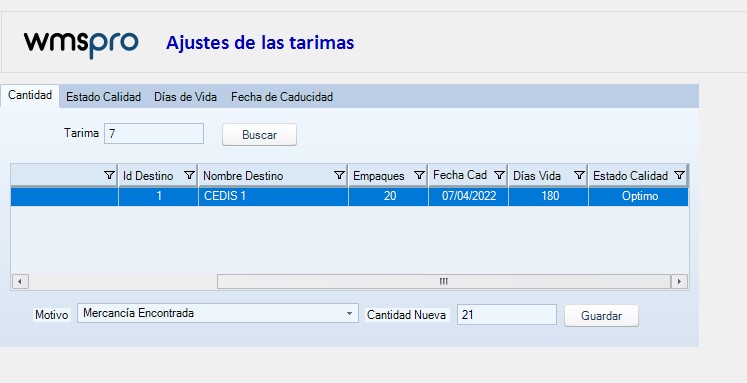Open filter for Id Destino column
747x383 pixels.
[190, 175]
